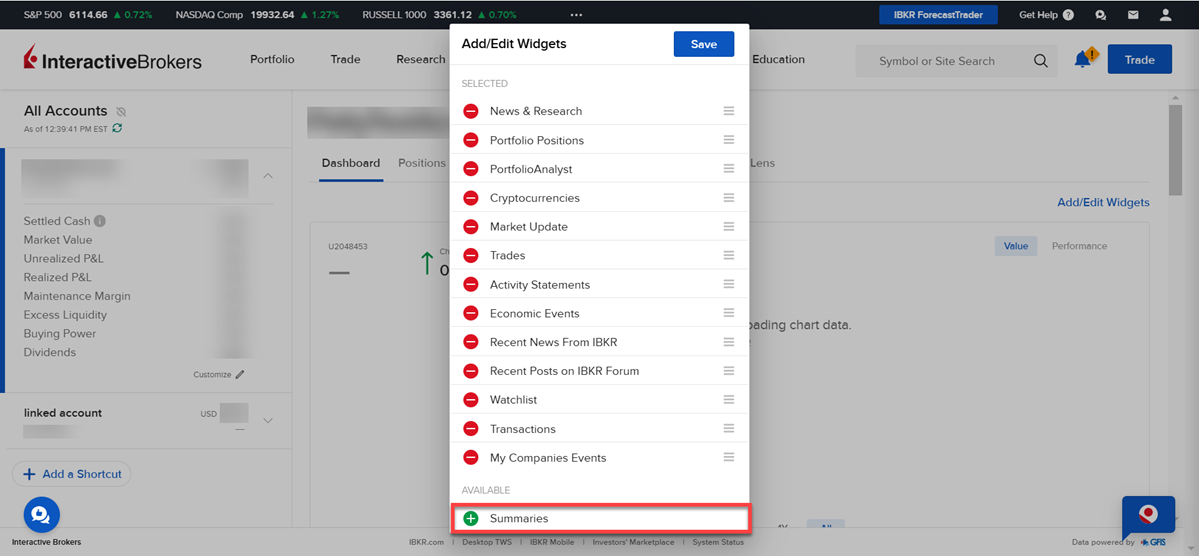Remove the Activity Statements widget
This screenshot has height=556, width=1199.
point(471,285)
